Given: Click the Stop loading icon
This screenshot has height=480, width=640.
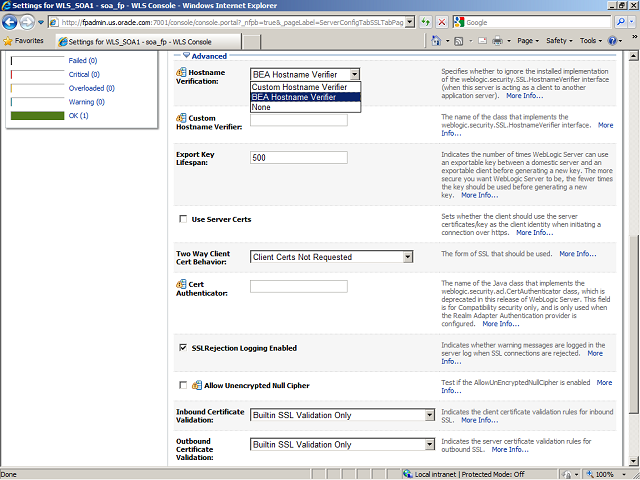Looking at the screenshot, I should [x=442, y=22].
